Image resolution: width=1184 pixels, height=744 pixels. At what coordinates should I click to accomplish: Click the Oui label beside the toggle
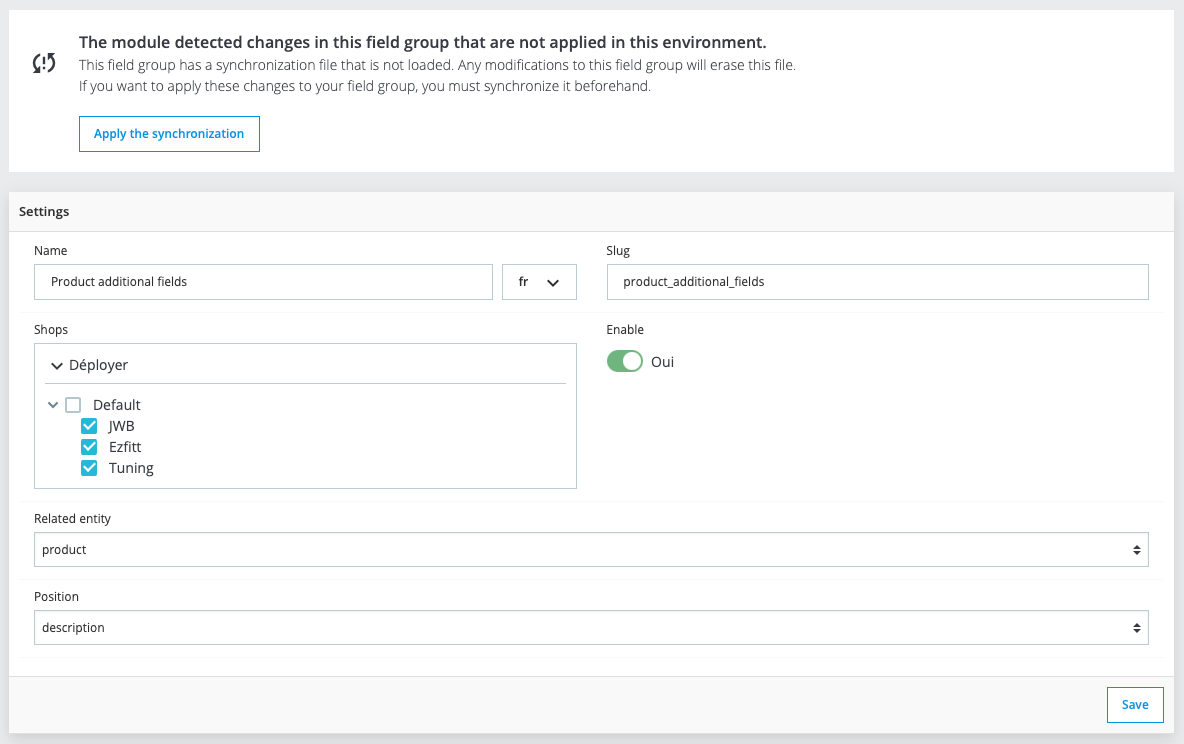662,362
